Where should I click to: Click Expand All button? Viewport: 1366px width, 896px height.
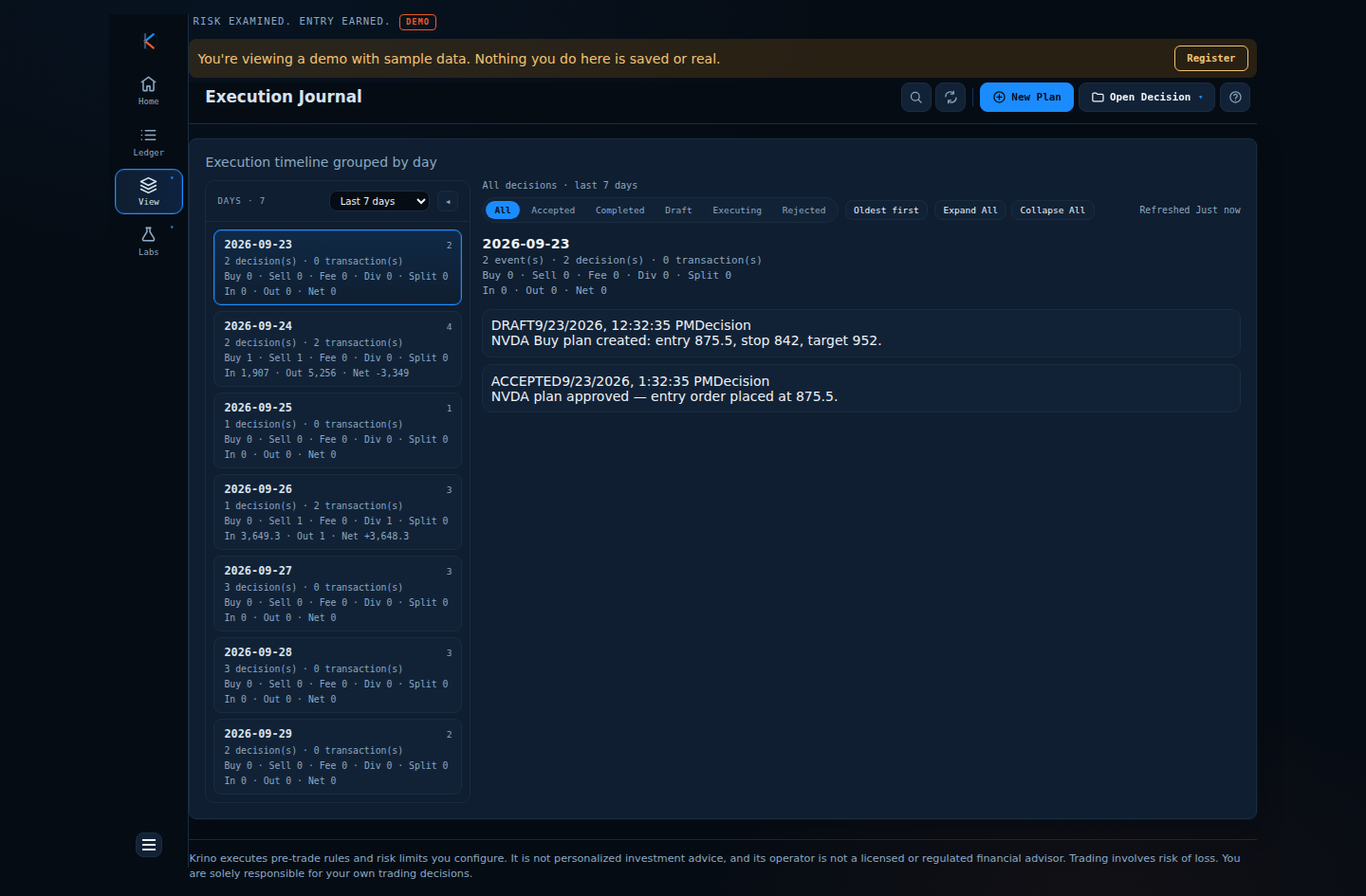point(970,210)
